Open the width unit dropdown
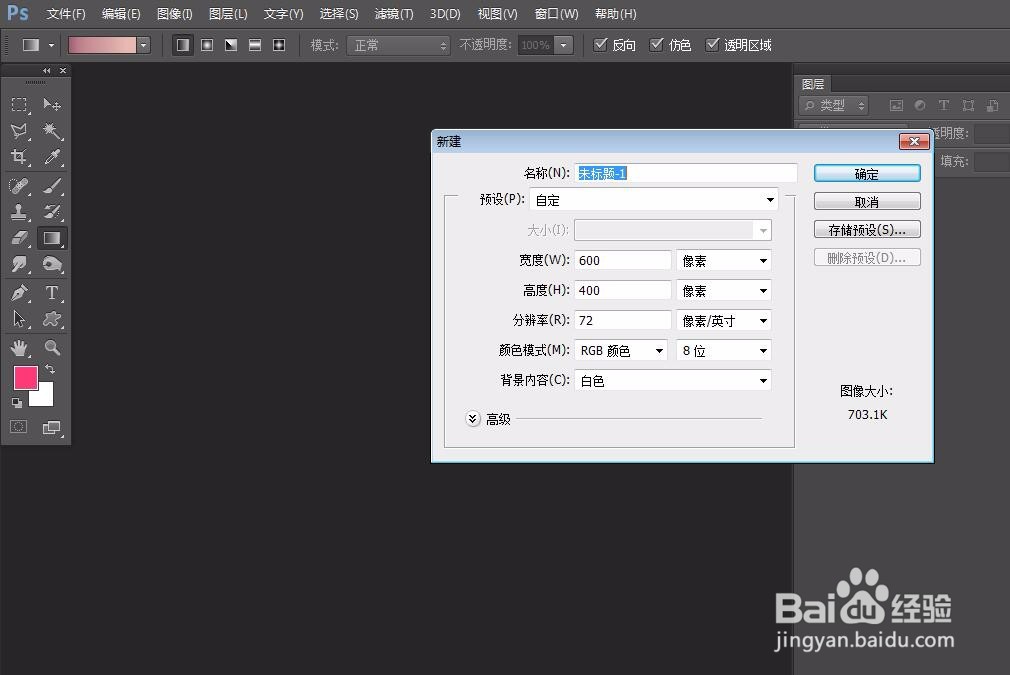The height and width of the screenshot is (675, 1010). click(724, 260)
